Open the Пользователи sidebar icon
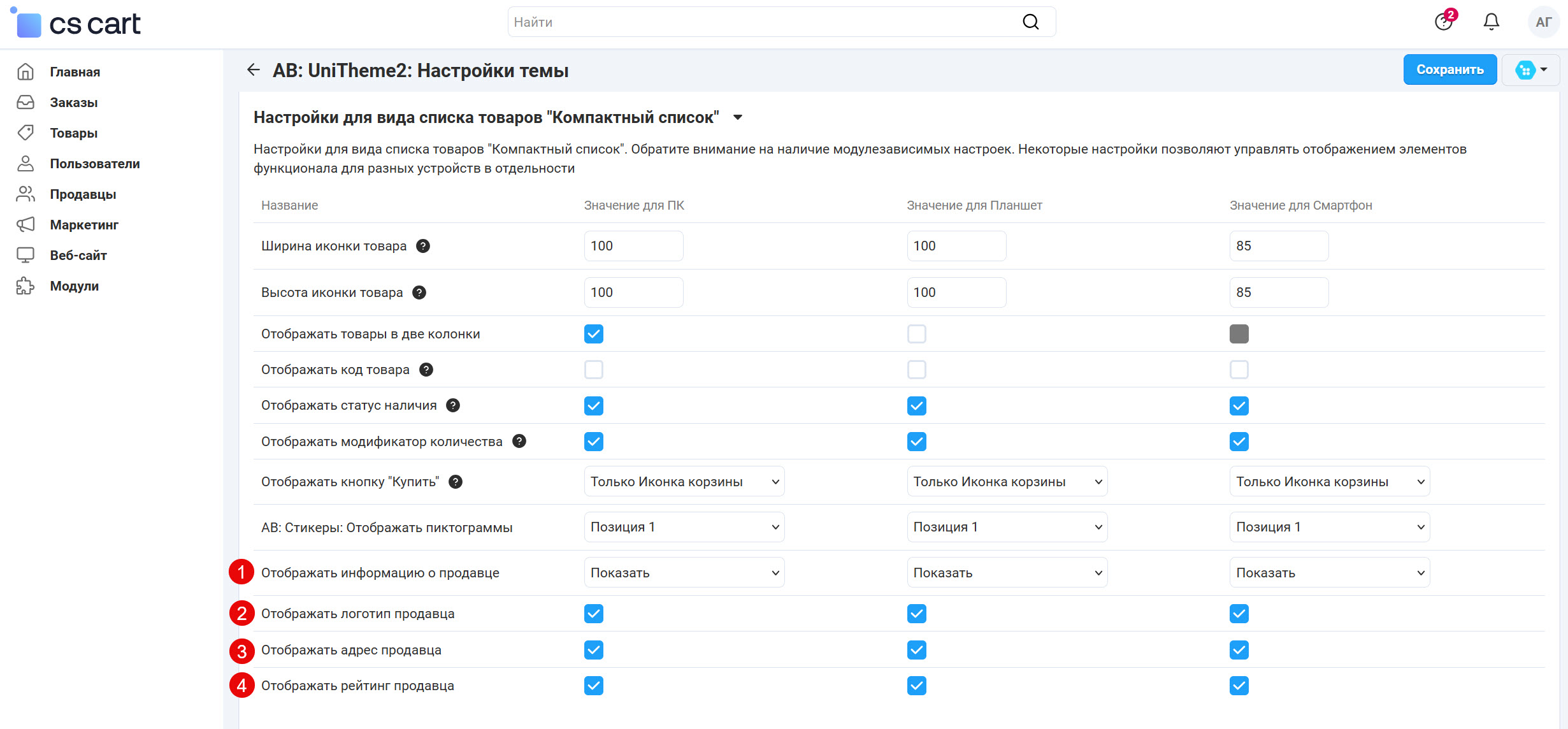This screenshot has height=729, width=1568. point(25,163)
